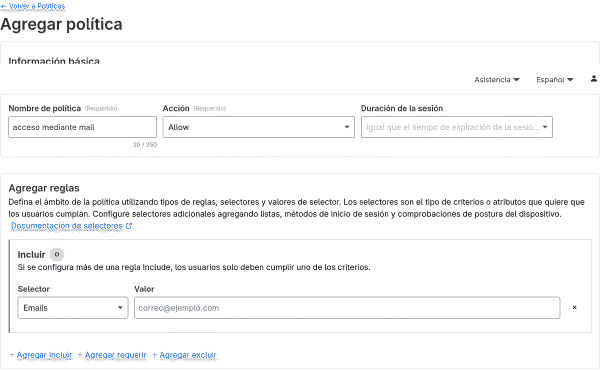This screenshot has height=370, width=600.
Task: Open the Acción dropdown set to Allow
Action: click(x=259, y=127)
